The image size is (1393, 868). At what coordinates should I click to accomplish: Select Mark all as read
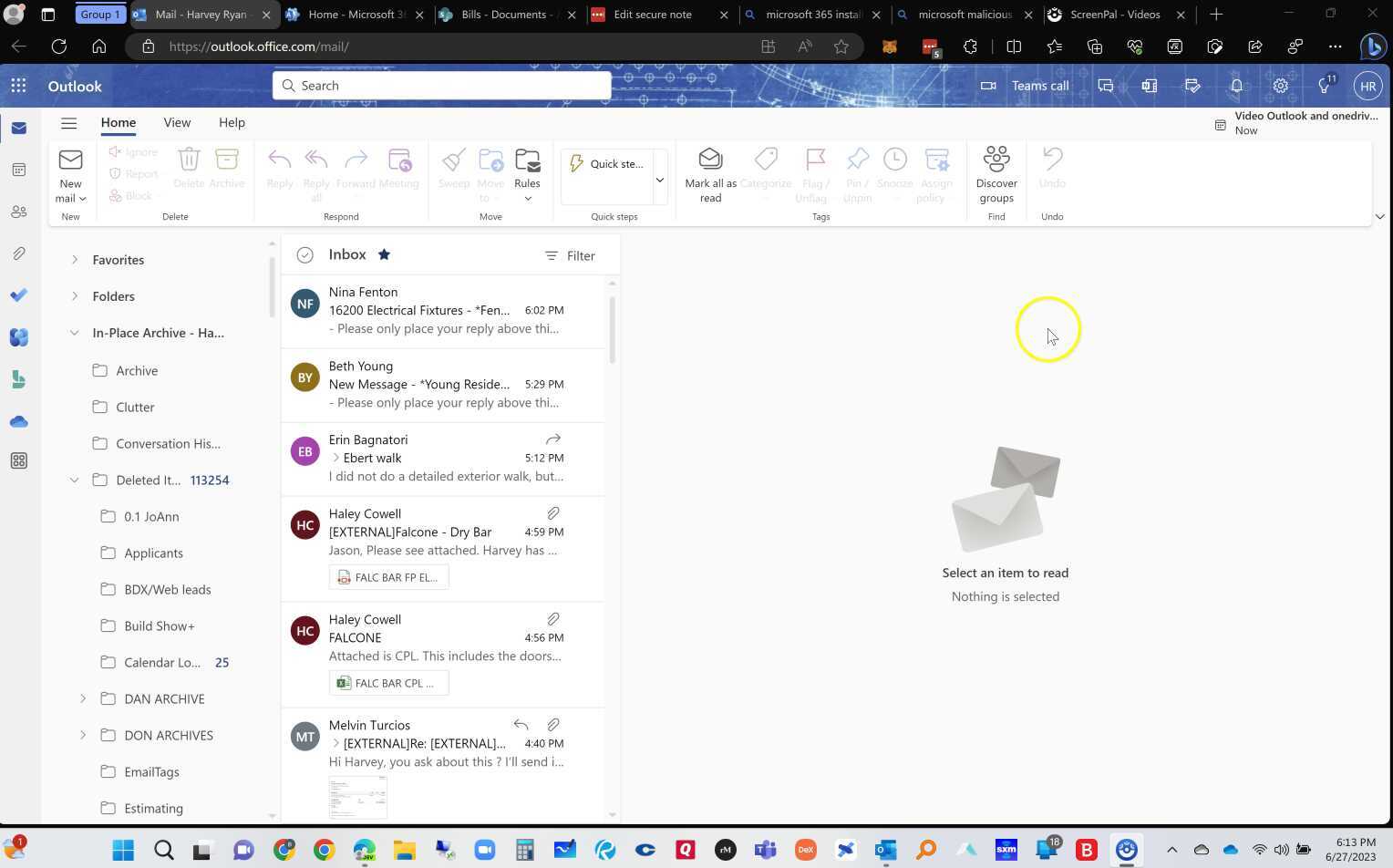[710, 173]
